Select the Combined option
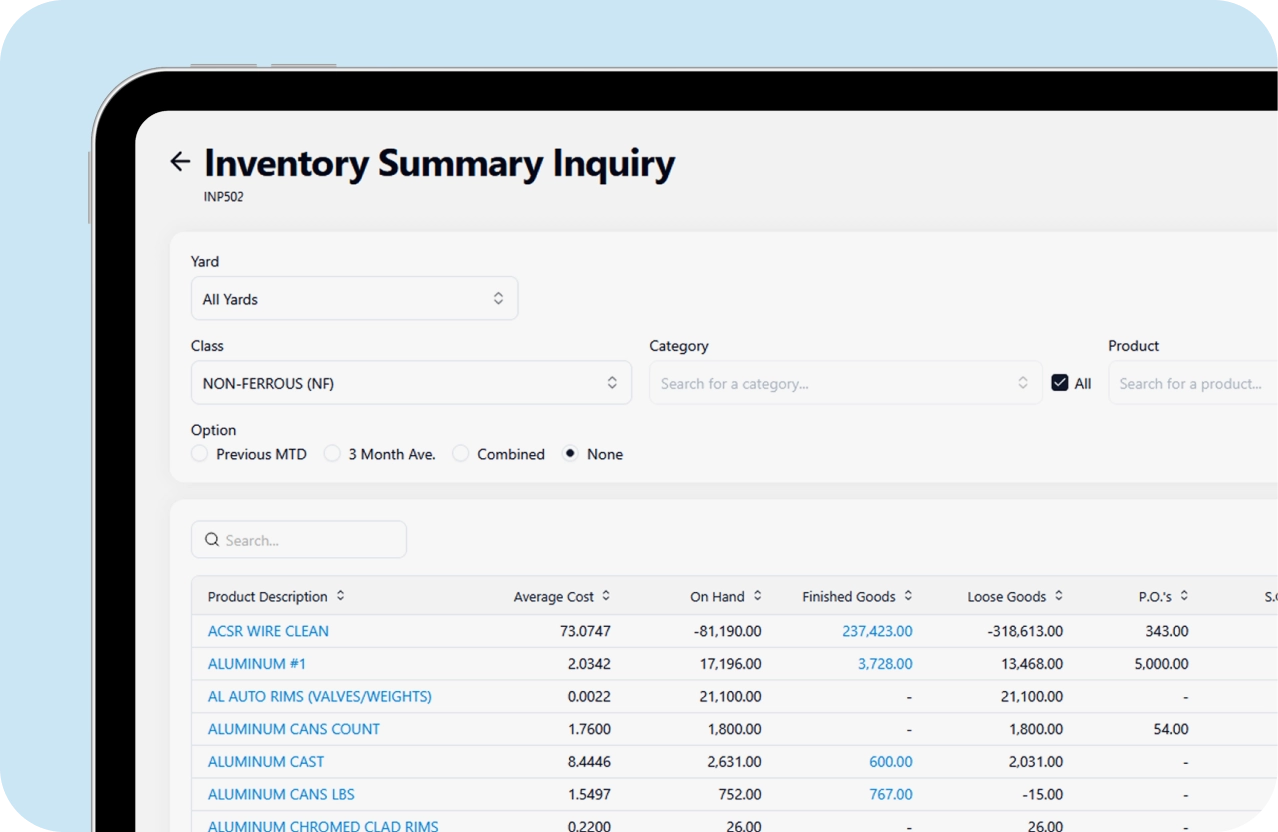 [x=461, y=454]
